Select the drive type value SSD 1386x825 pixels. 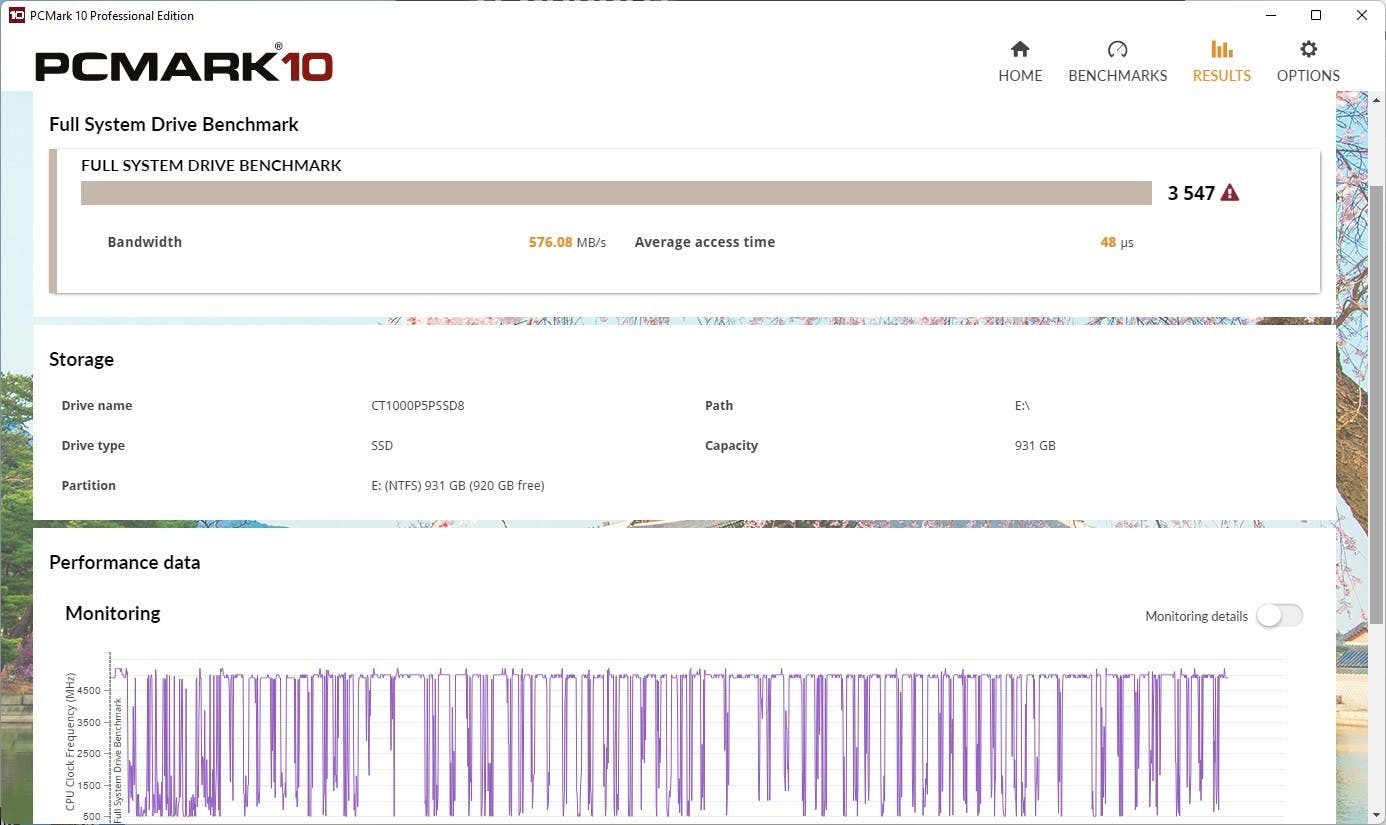pyautogui.click(x=382, y=445)
